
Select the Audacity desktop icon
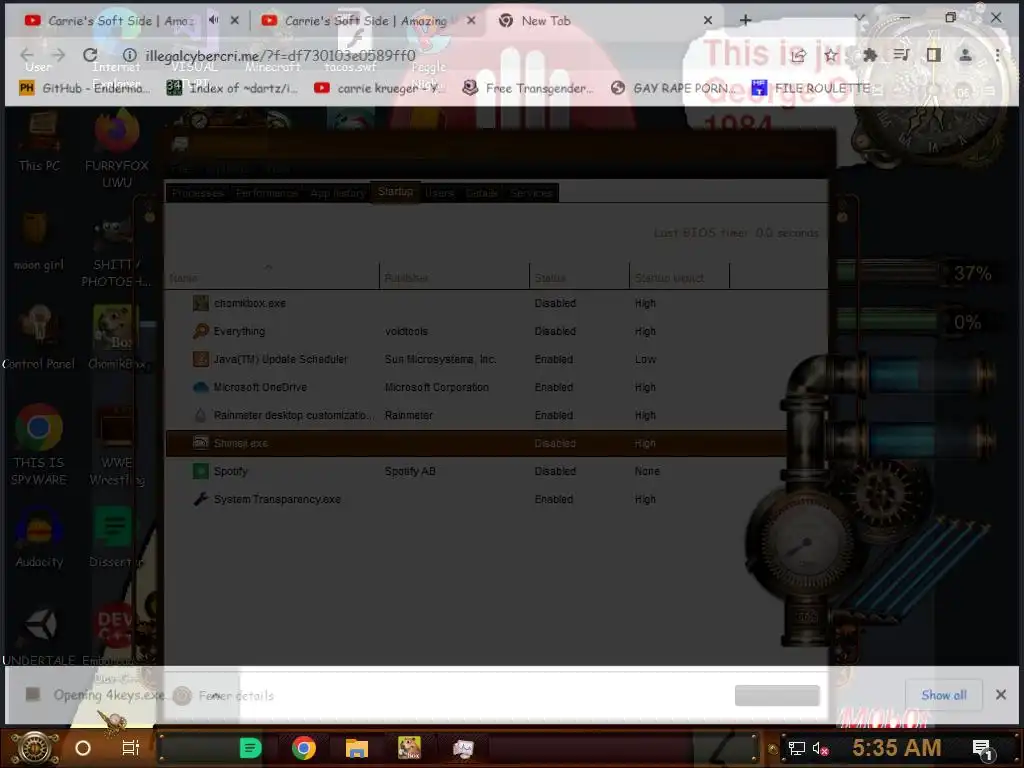39,537
